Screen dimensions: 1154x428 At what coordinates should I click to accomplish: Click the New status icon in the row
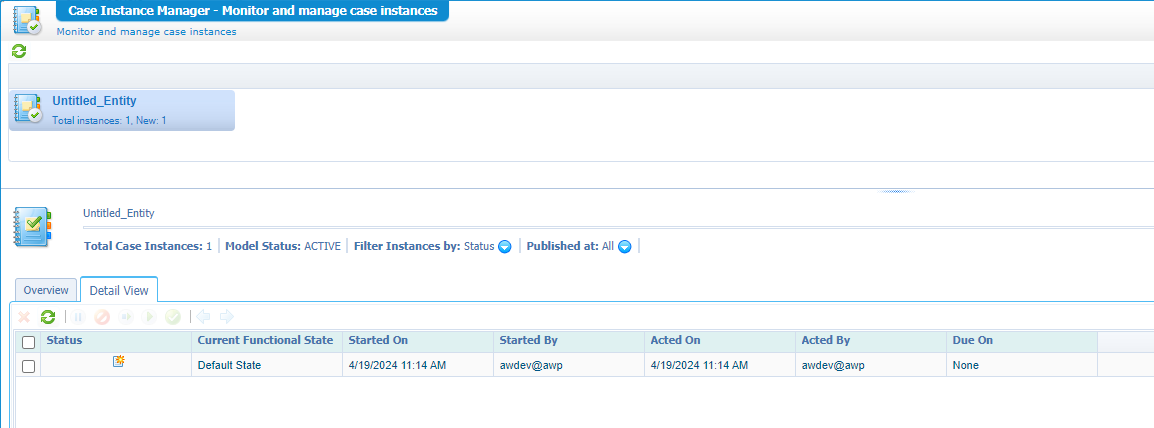click(x=118, y=363)
